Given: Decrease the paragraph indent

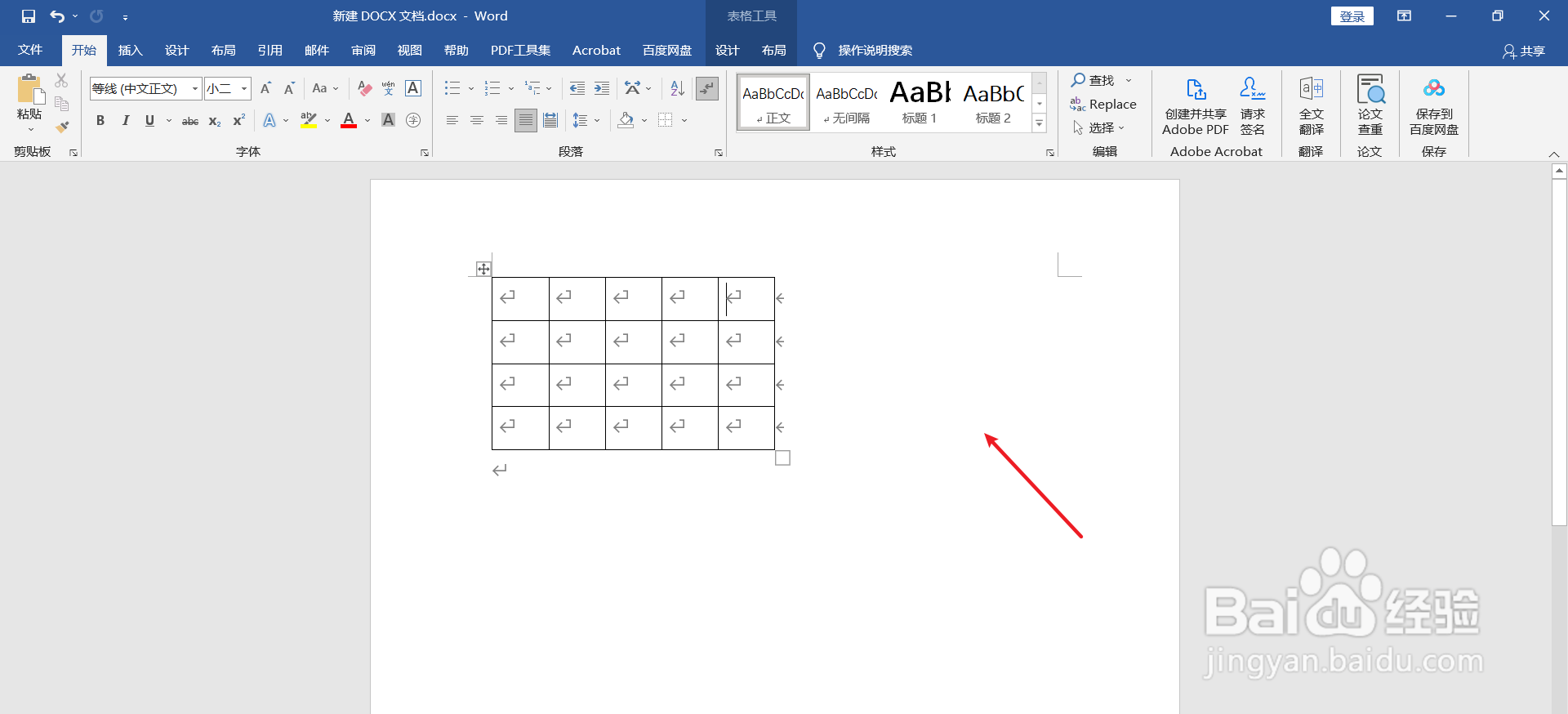Looking at the screenshot, I should point(577,88).
